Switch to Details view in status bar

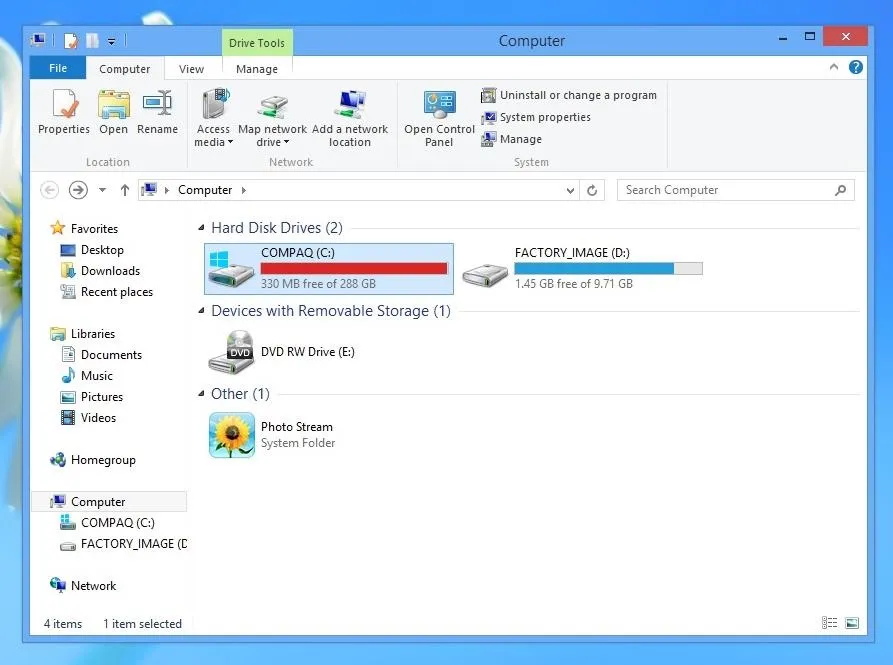829,623
